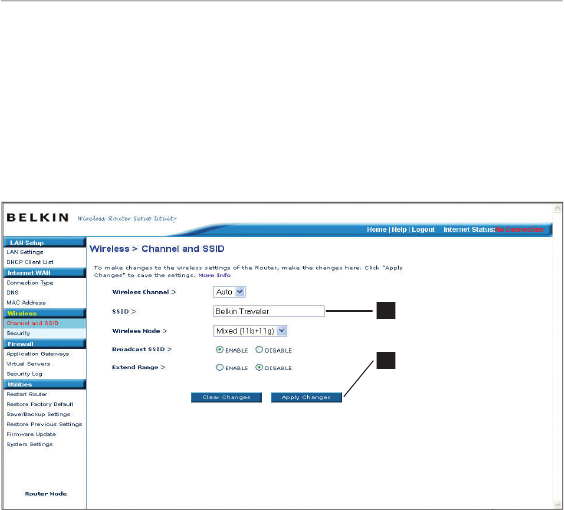Enable Extend Range radio button
The width and height of the screenshot is (564, 510).
pos(219,367)
